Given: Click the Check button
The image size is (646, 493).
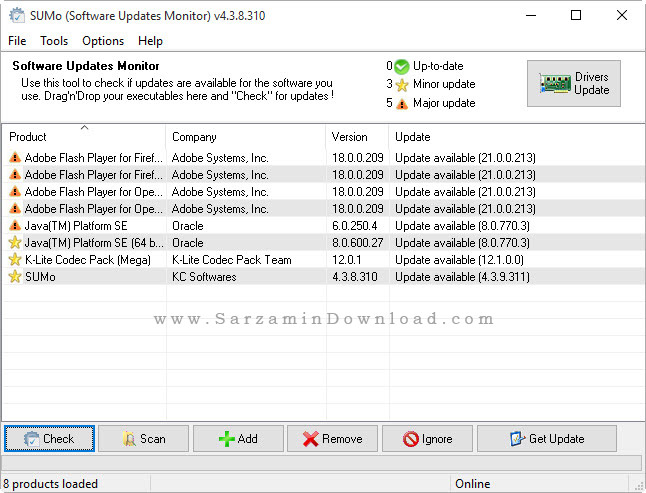Looking at the screenshot, I should pyautogui.click(x=49, y=439).
